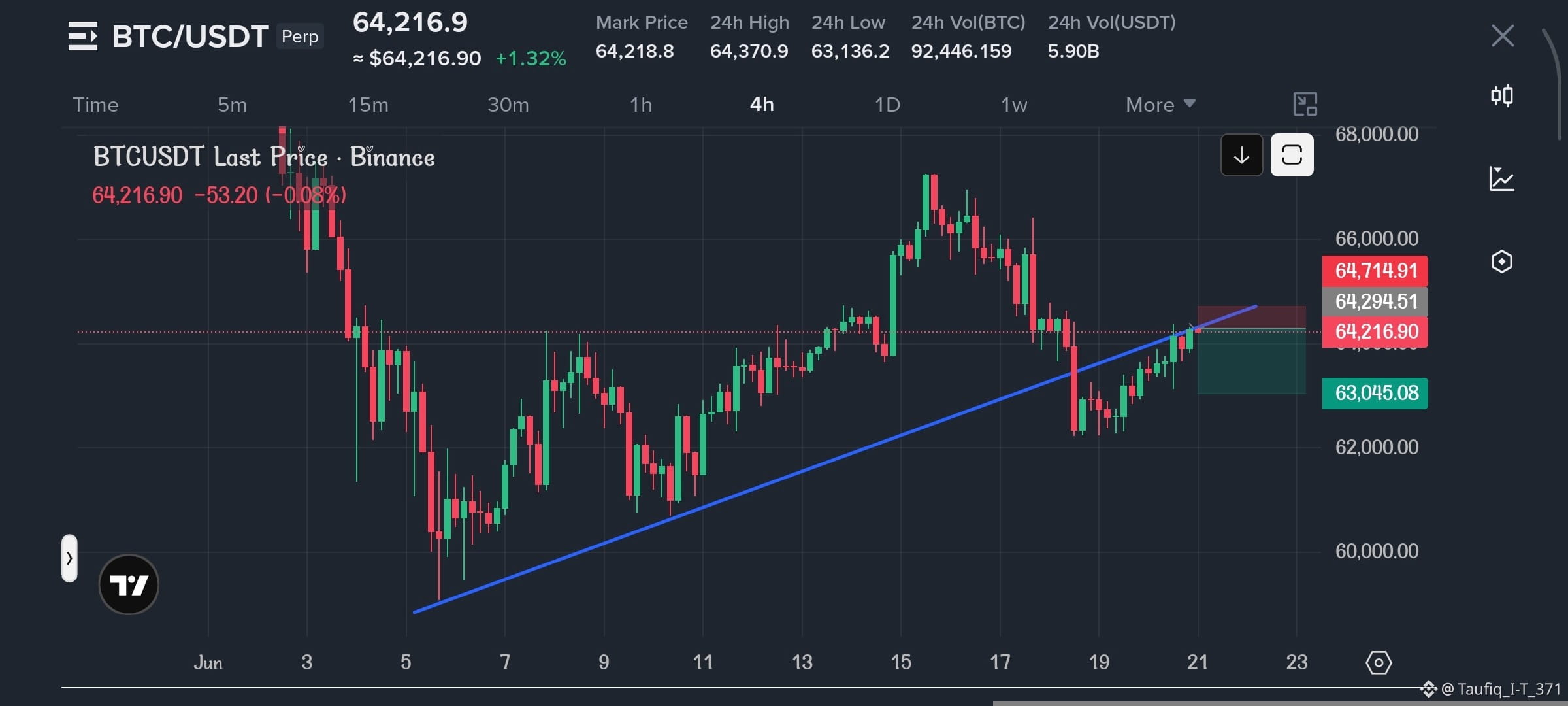Click the red 64,714.91 stop-loss price label
The image size is (1568, 706).
pyautogui.click(x=1375, y=271)
